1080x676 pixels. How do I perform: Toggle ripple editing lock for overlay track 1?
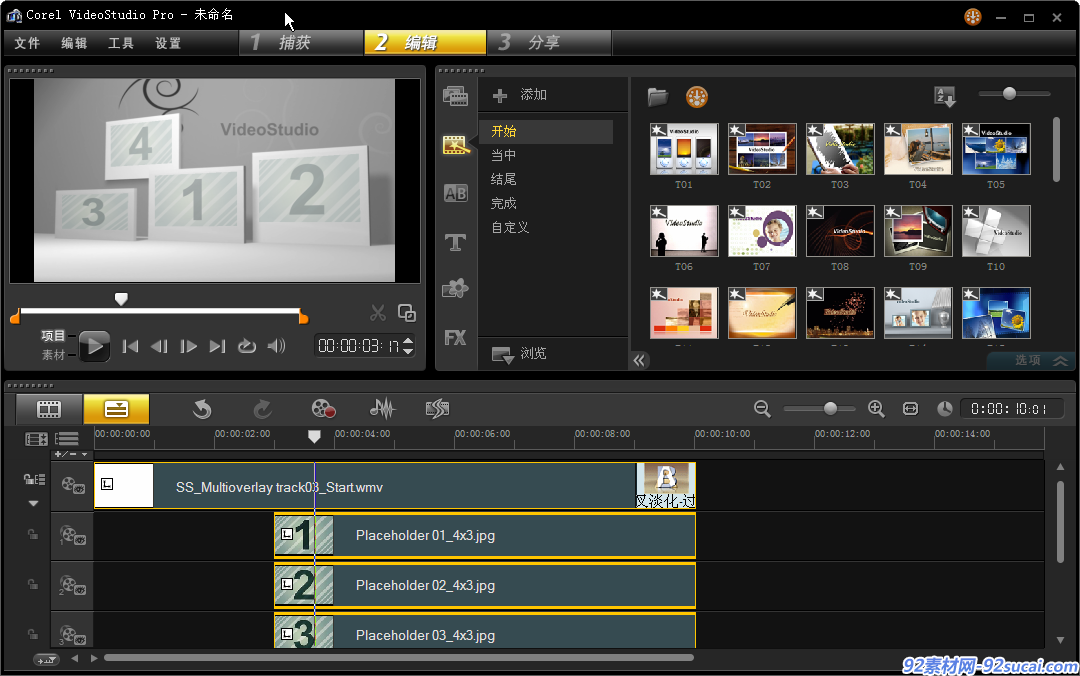(32, 534)
